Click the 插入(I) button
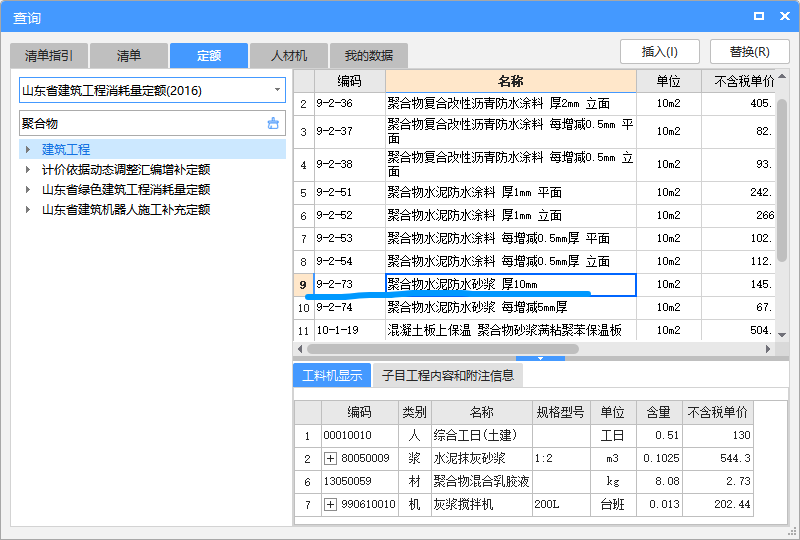This screenshot has width=800, height=540. click(660, 52)
